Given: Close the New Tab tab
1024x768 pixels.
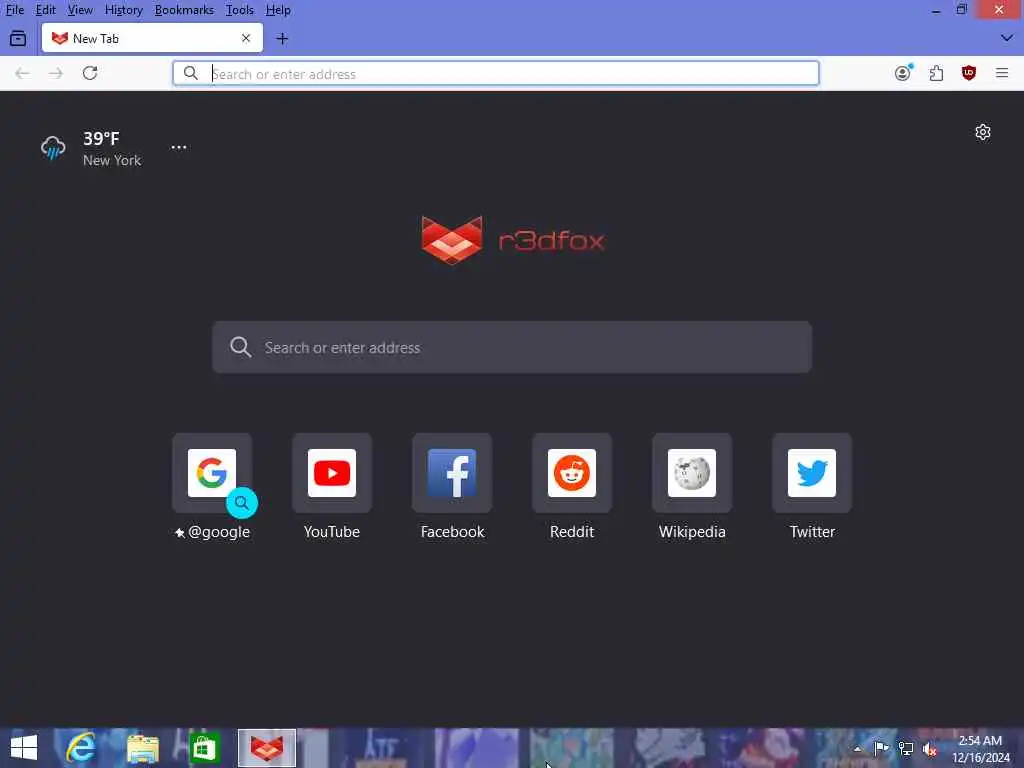Looking at the screenshot, I should pos(246,39).
